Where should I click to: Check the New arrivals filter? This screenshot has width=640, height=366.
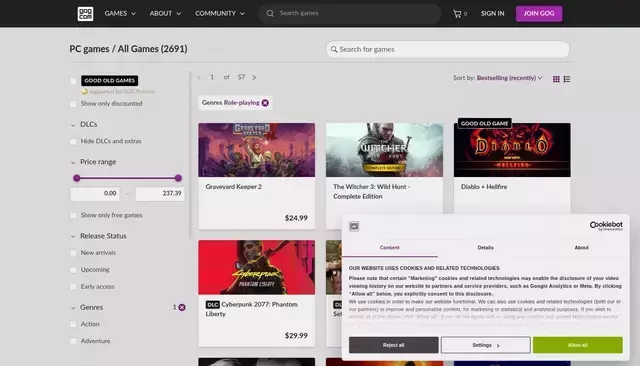pyautogui.click(x=73, y=253)
